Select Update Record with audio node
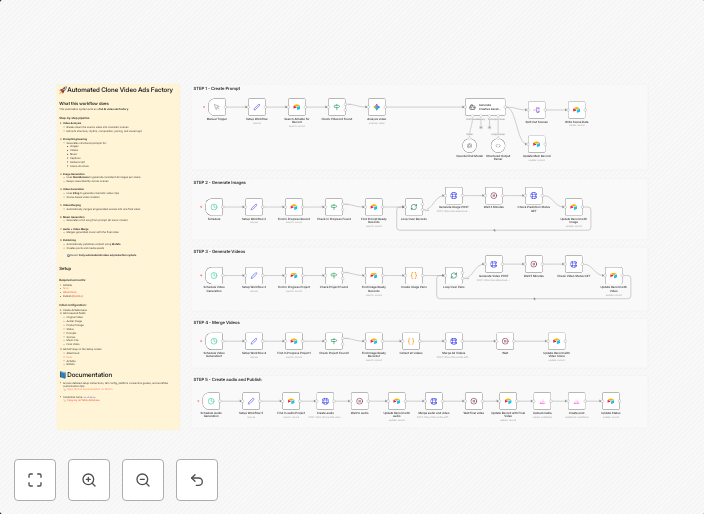 [396, 401]
